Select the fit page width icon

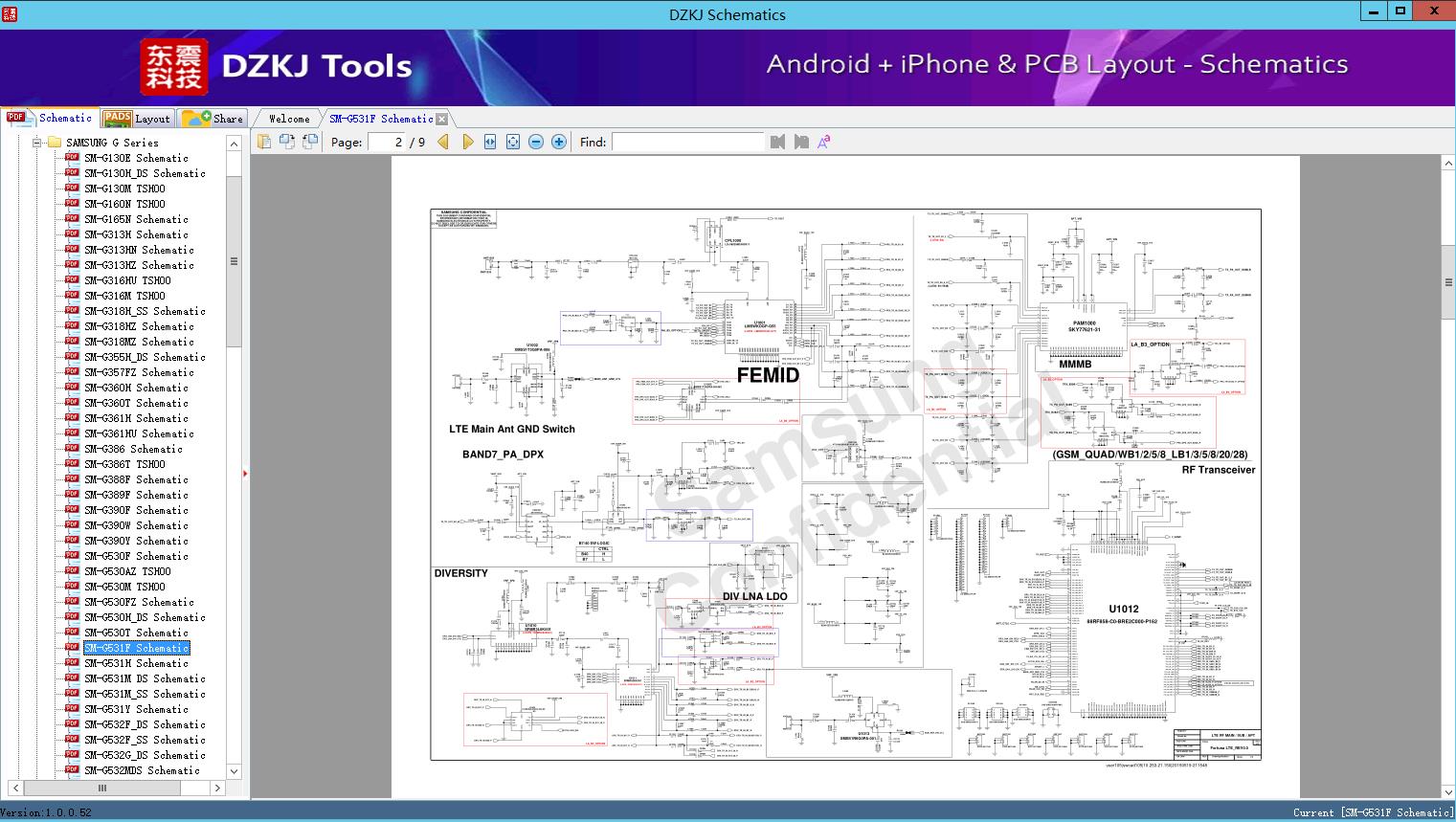[x=489, y=141]
